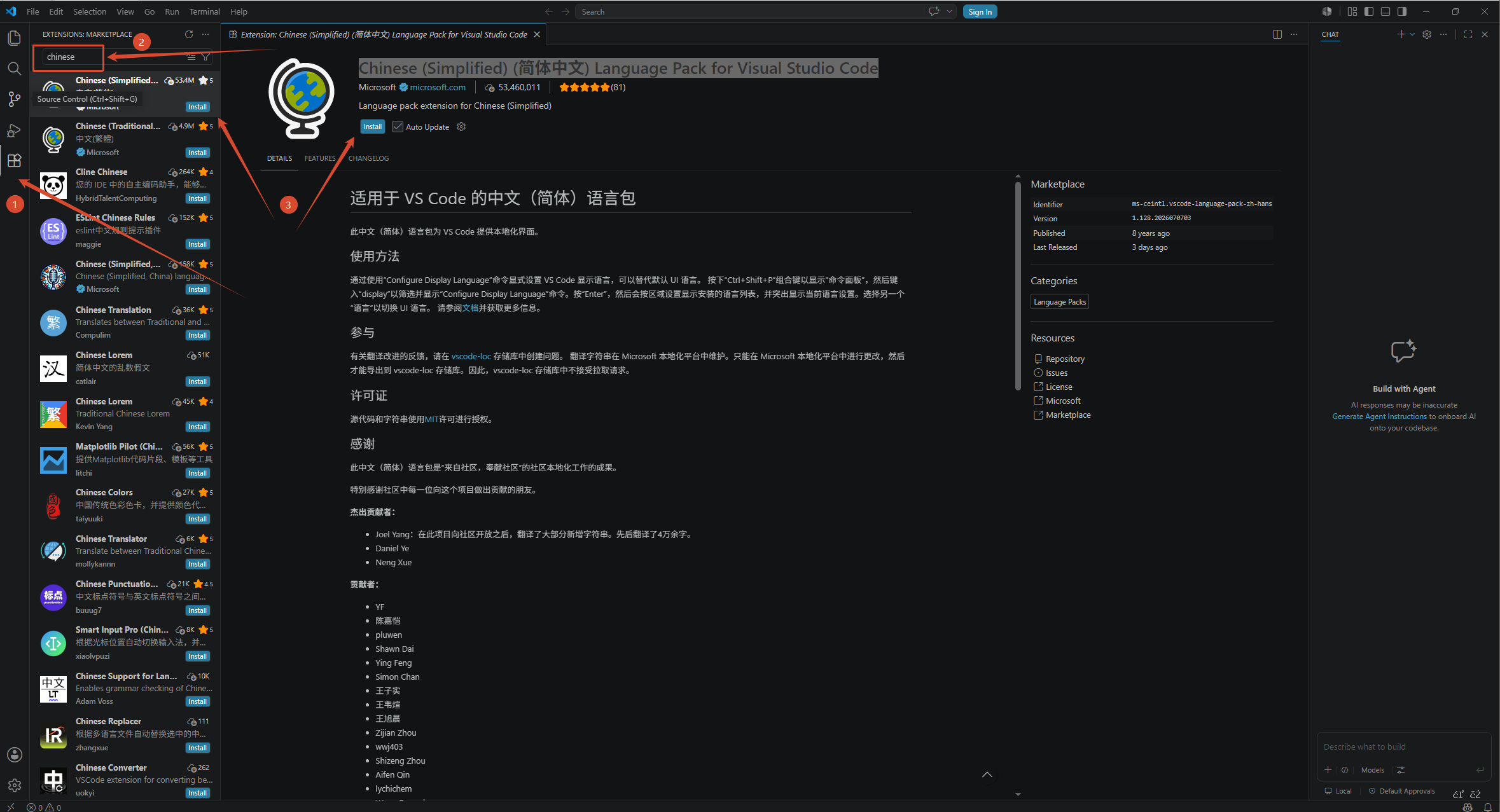Open the Search view in activity bar
The height and width of the screenshot is (812, 1500).
14,68
